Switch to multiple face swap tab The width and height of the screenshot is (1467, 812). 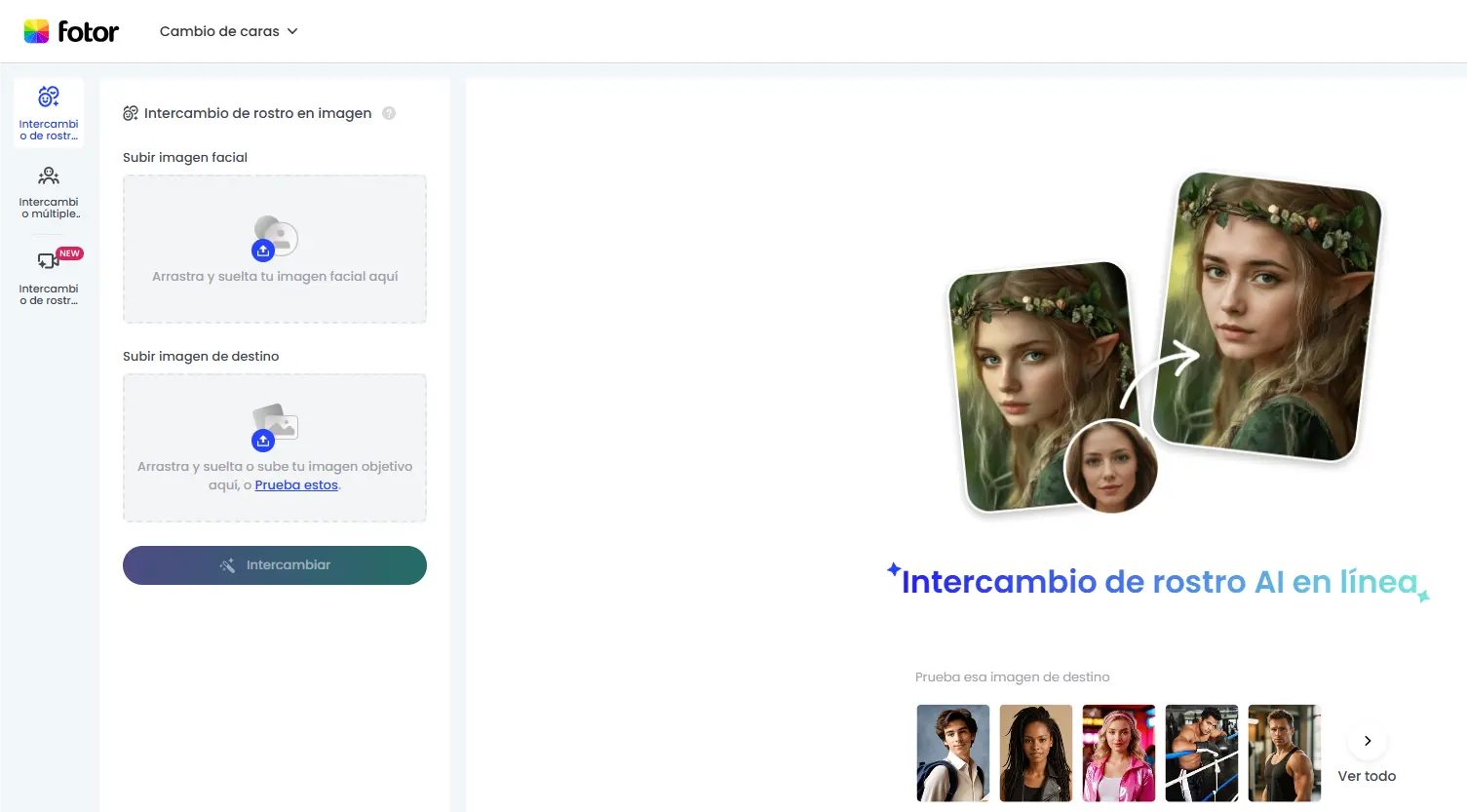click(x=49, y=192)
